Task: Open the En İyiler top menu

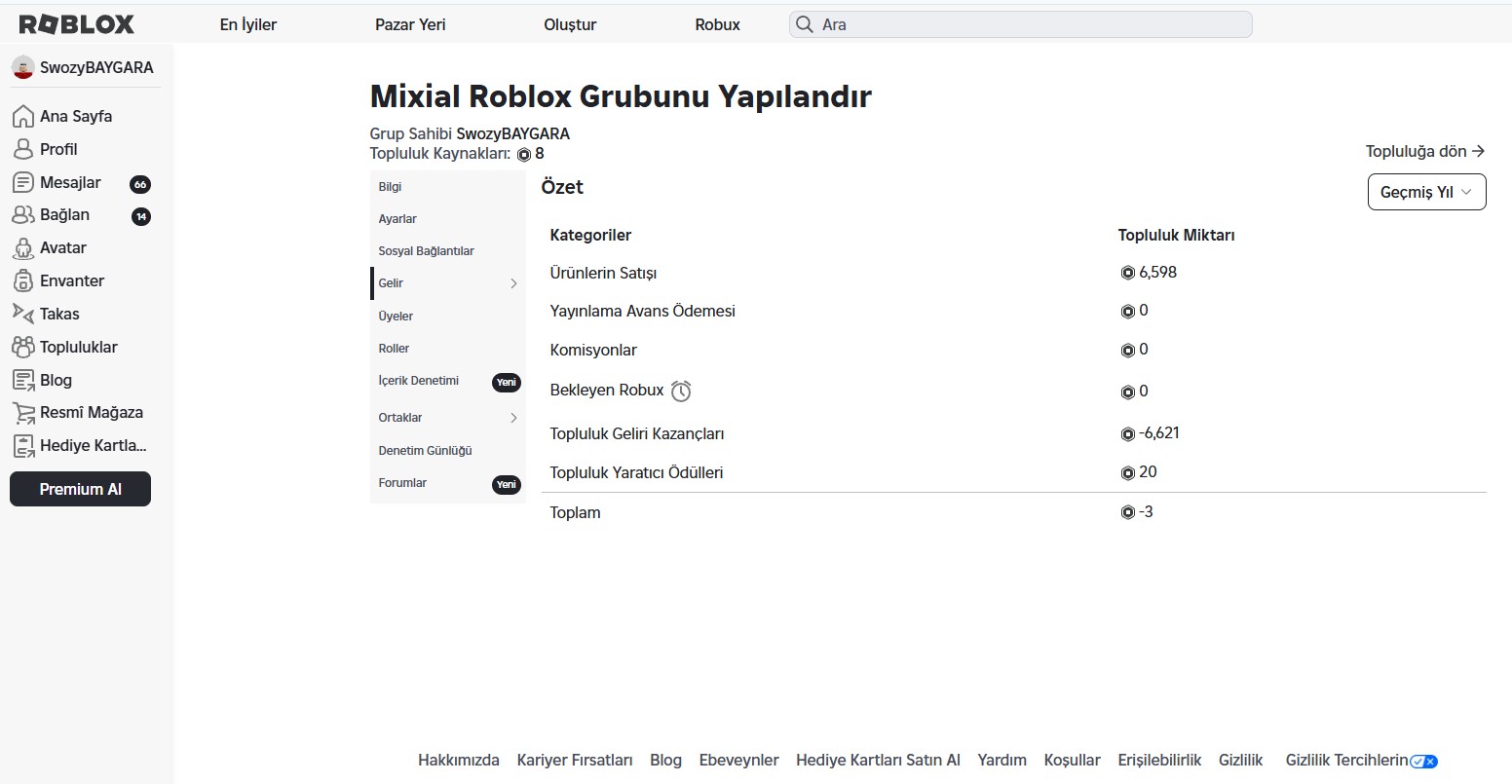Action: coord(248,24)
